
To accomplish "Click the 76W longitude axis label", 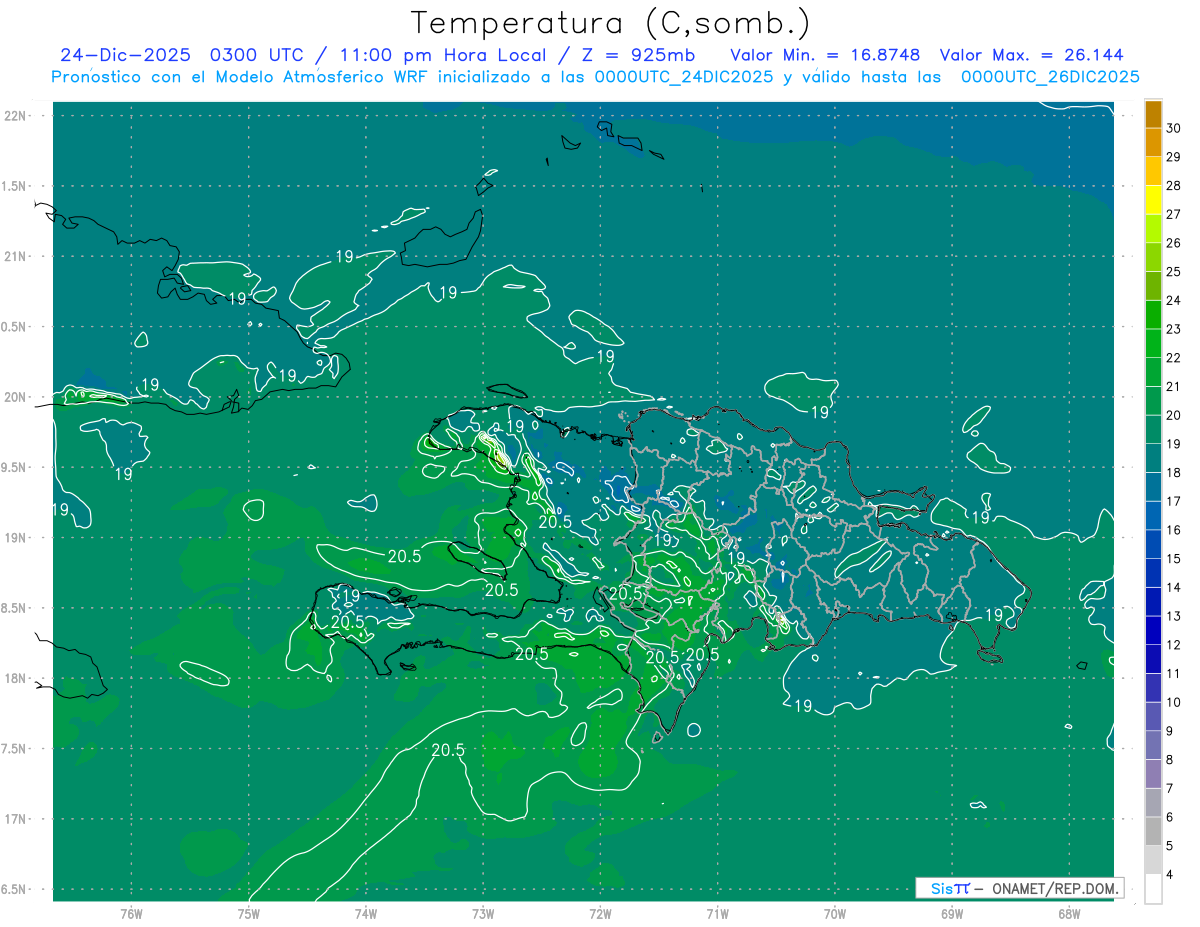I will tap(131, 913).
